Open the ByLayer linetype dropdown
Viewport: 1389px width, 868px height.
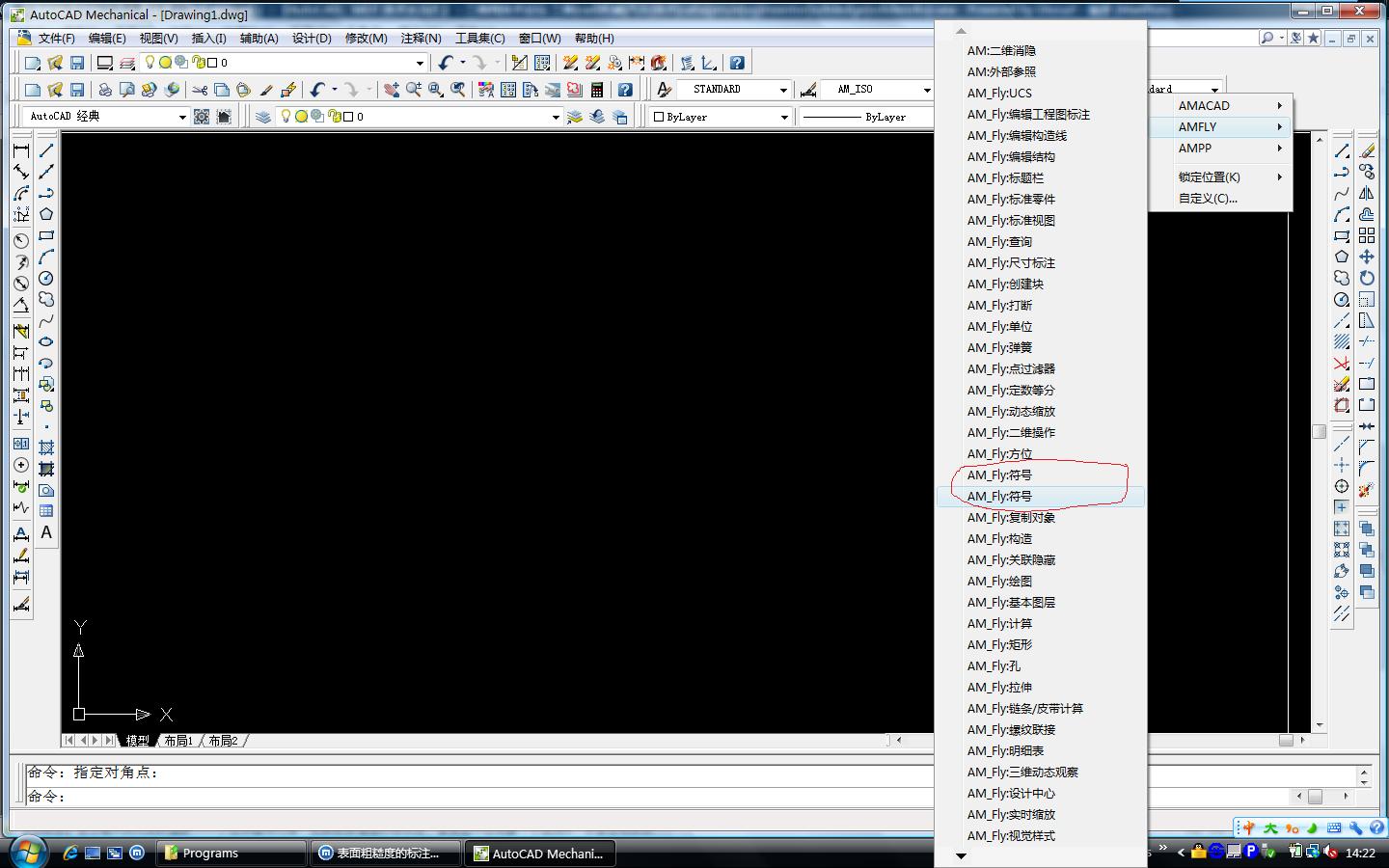coord(867,117)
